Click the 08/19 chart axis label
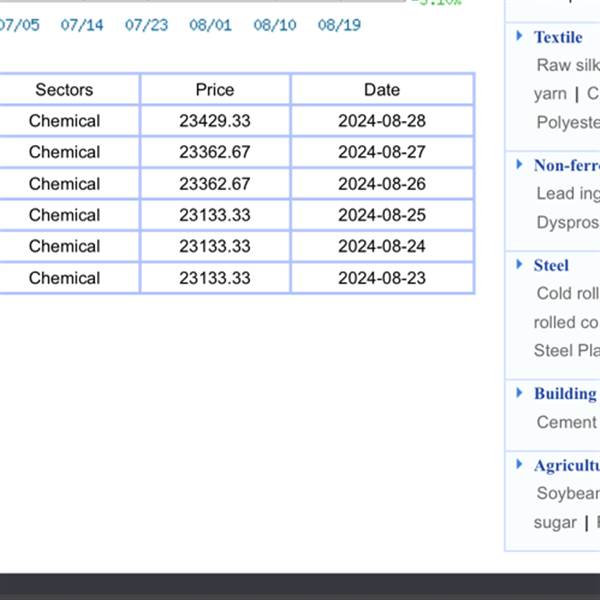The height and width of the screenshot is (600, 600). [340, 25]
